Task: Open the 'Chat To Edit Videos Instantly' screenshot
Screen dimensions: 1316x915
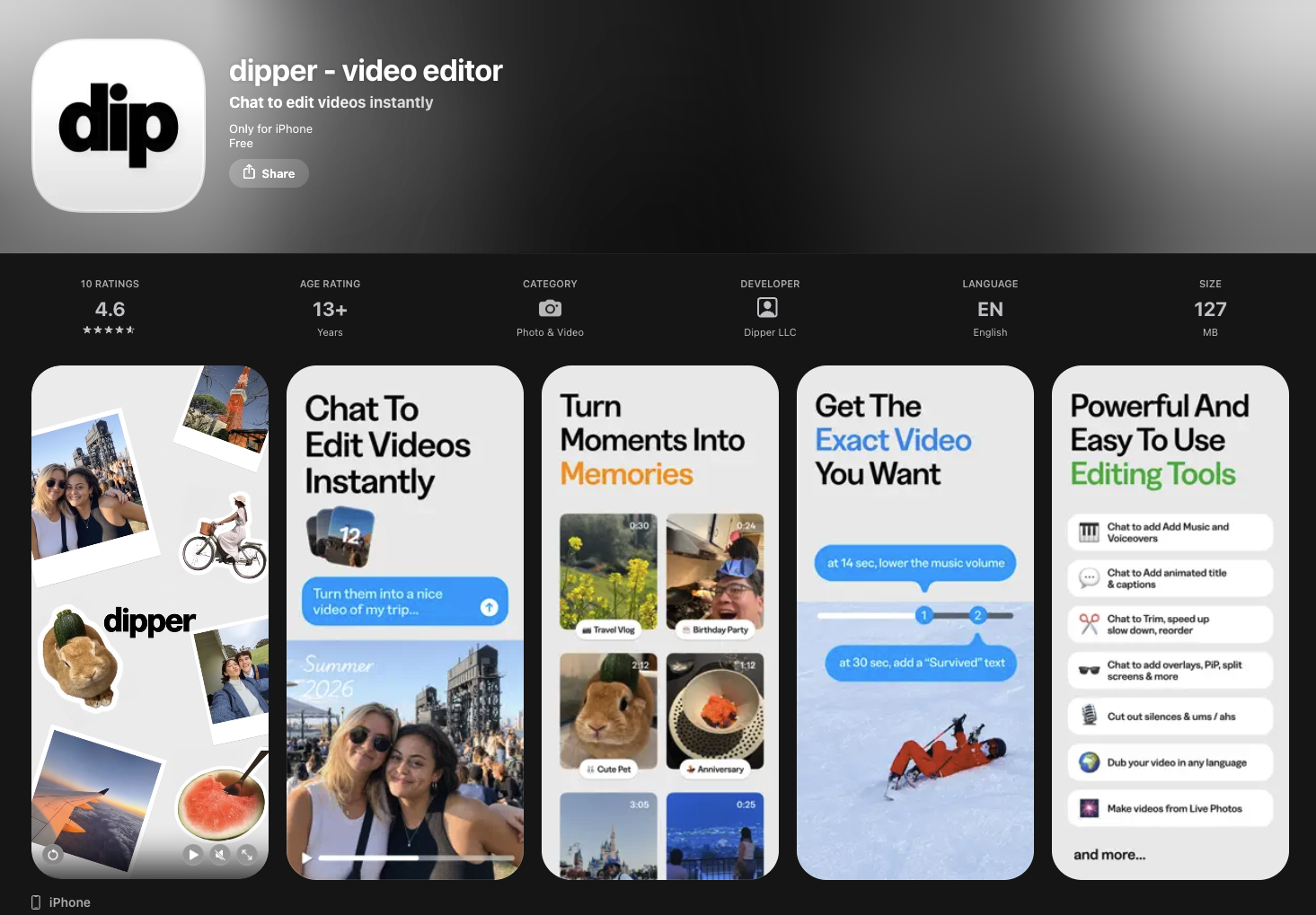Action: 405,622
